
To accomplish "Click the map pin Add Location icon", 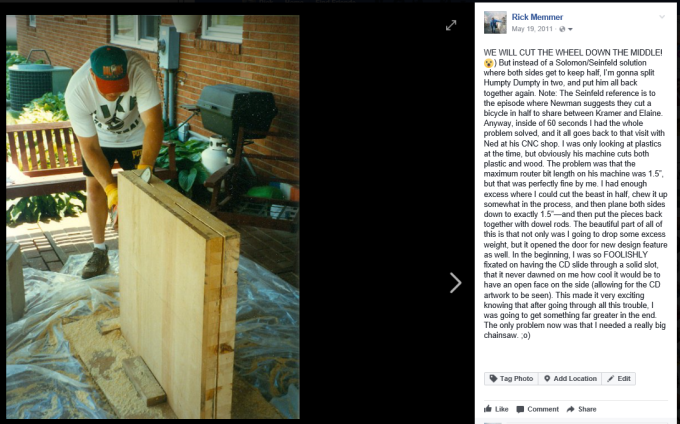I will (547, 378).
